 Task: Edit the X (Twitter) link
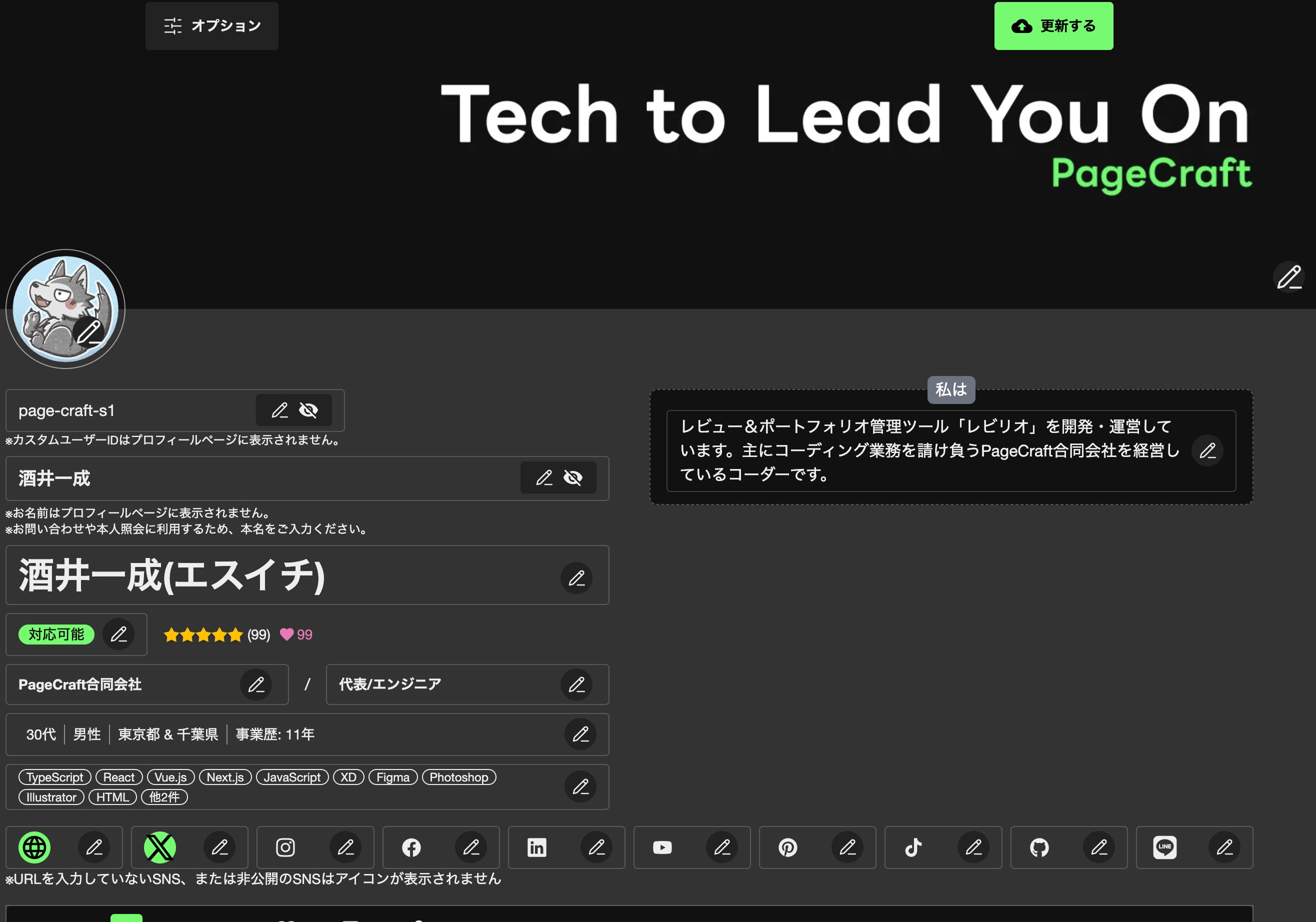tap(219, 847)
